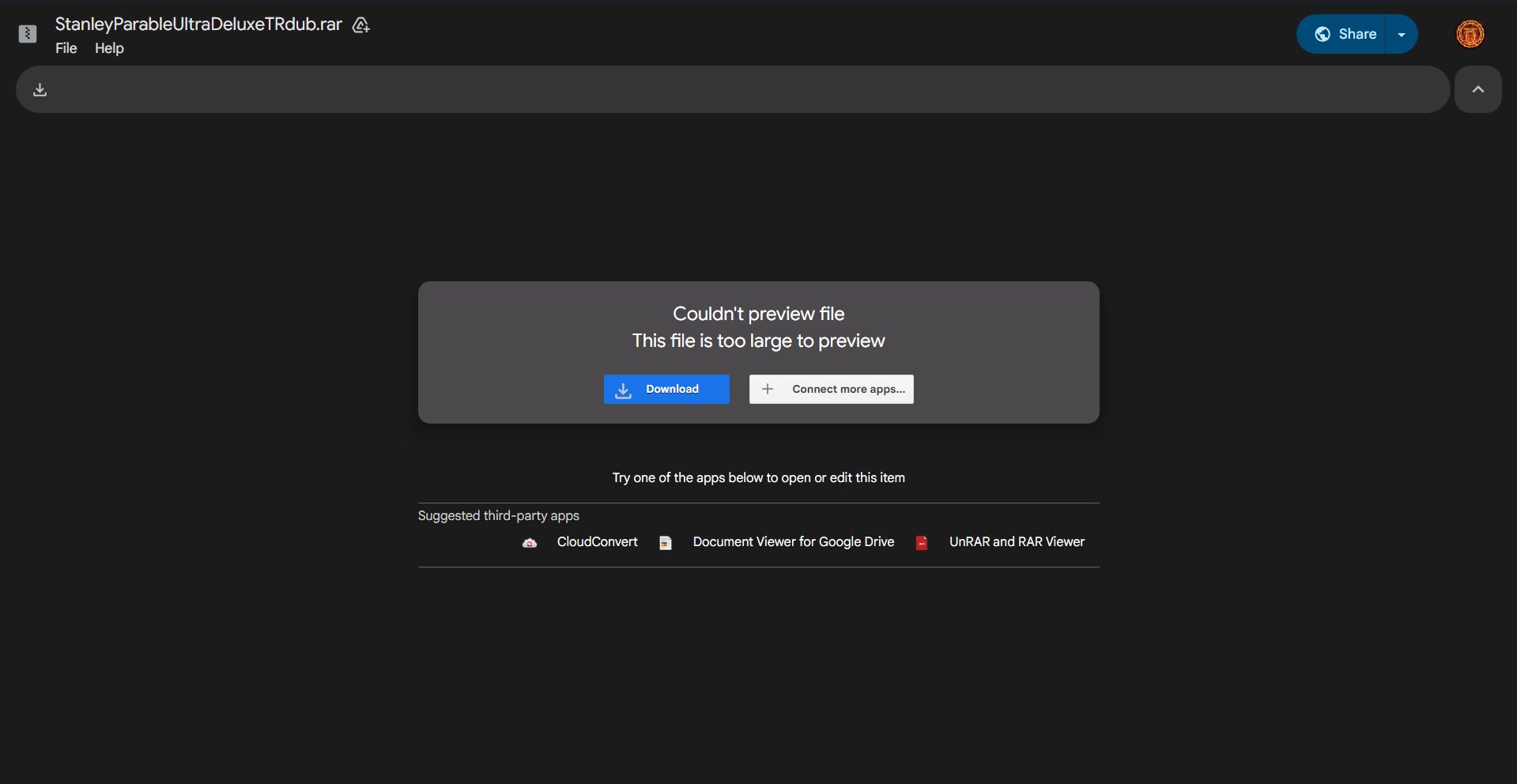Open with CloudConvert link
The height and width of the screenshot is (784, 1517).
pos(597,541)
